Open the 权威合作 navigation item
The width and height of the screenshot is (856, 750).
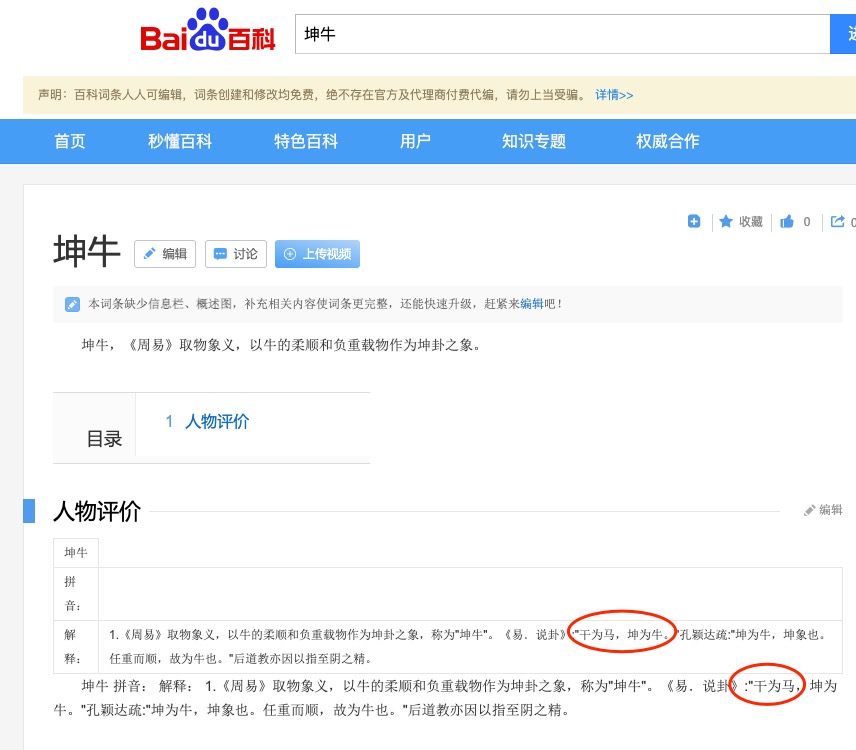coord(668,141)
